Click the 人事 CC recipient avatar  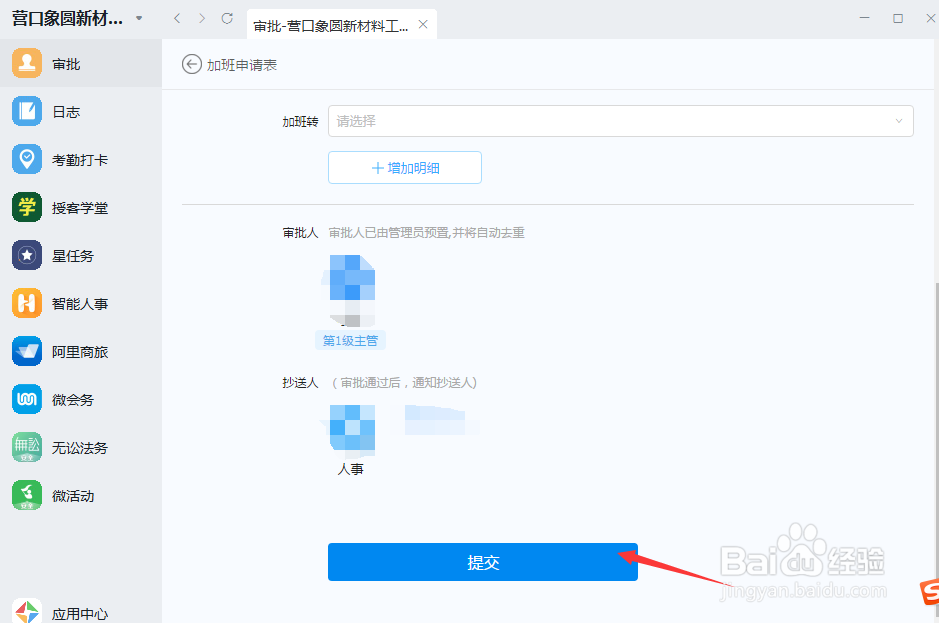[351, 428]
